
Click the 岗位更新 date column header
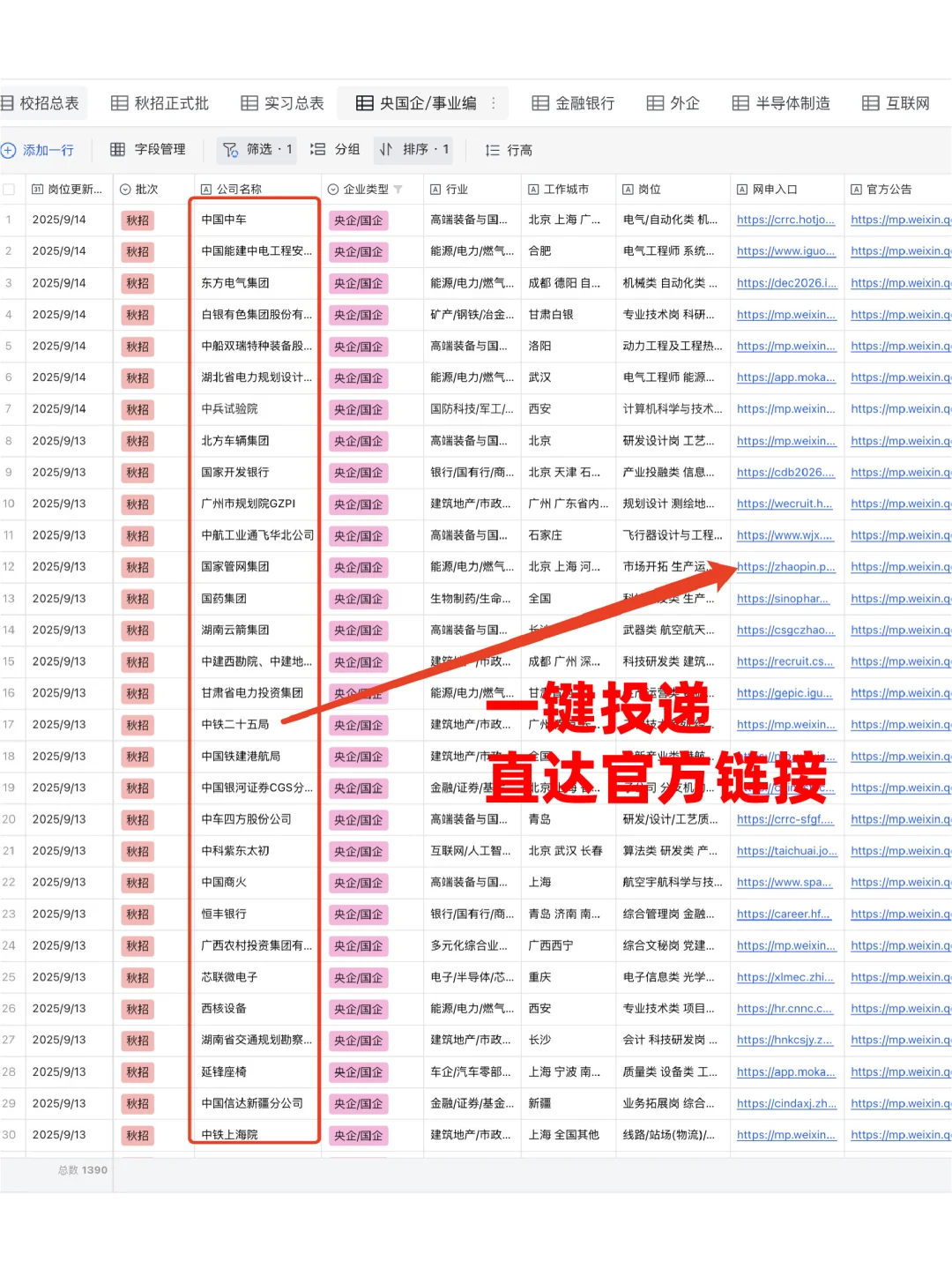click(67, 190)
